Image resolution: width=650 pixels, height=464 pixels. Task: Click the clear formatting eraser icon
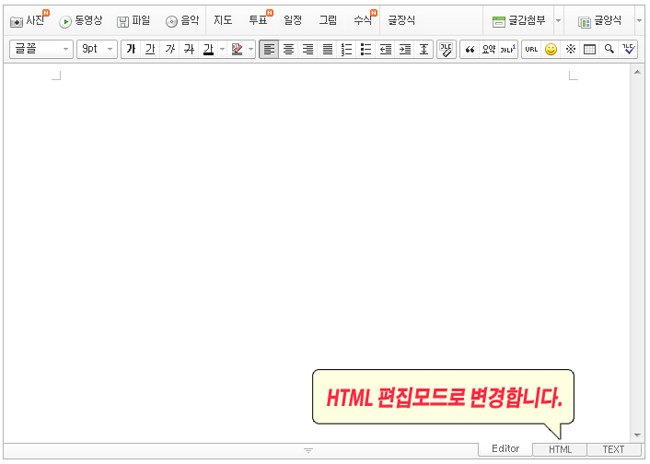446,49
